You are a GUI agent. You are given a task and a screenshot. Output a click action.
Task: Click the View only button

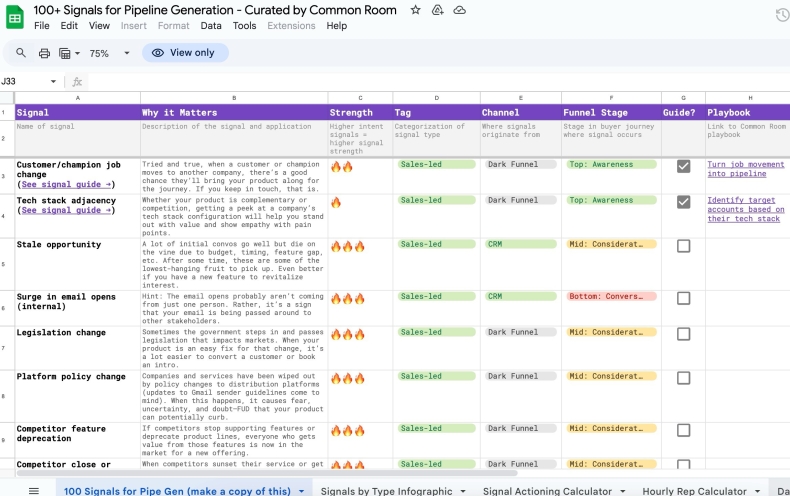click(x=185, y=53)
